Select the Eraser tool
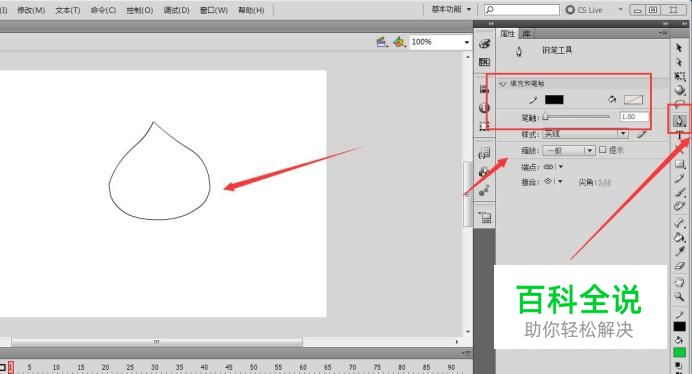Image resolution: width=692 pixels, height=374 pixels. point(680,266)
